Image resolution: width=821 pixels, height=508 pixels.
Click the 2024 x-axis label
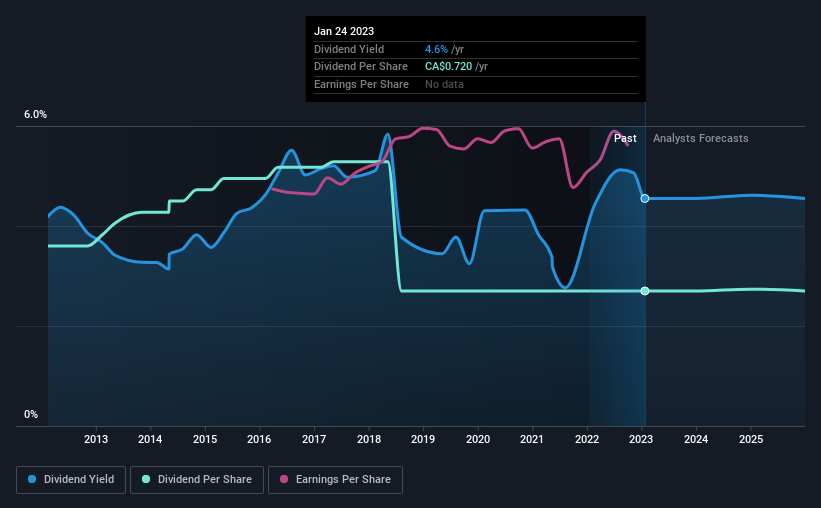tap(696, 439)
